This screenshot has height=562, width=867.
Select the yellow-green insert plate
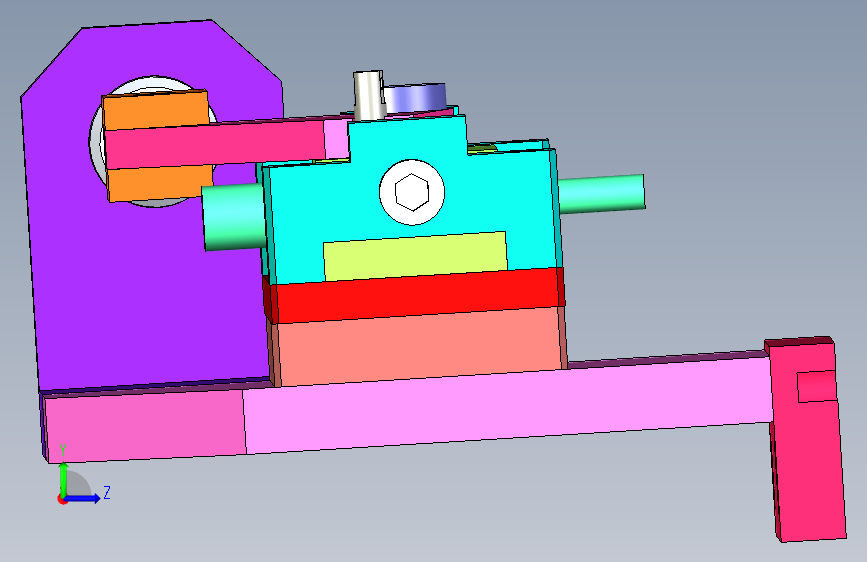pos(415,256)
